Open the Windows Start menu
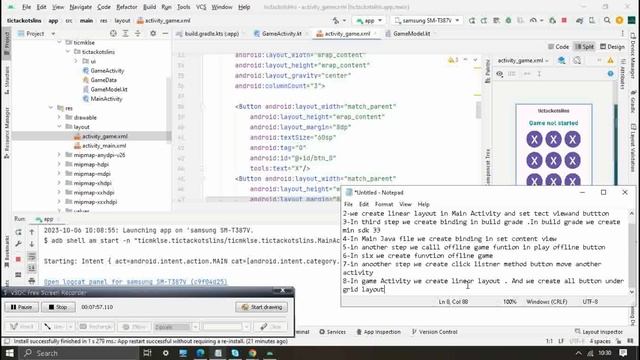This screenshot has height=360, width=640. (x=9, y=353)
